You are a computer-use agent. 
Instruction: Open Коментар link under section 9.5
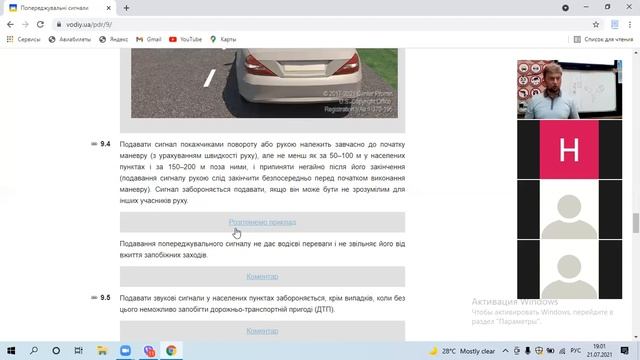click(262, 331)
